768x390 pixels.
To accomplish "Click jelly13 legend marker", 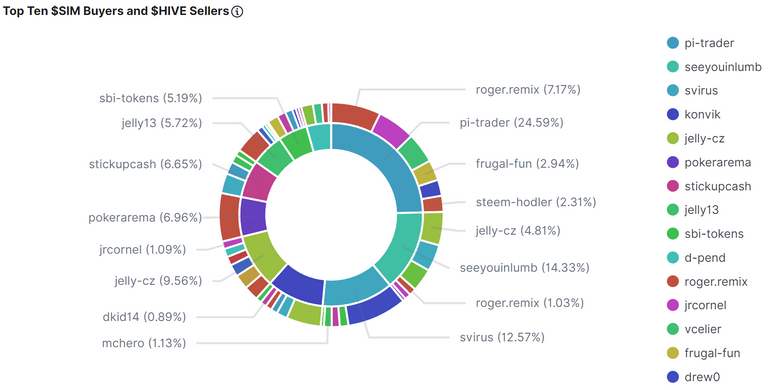I will [673, 210].
